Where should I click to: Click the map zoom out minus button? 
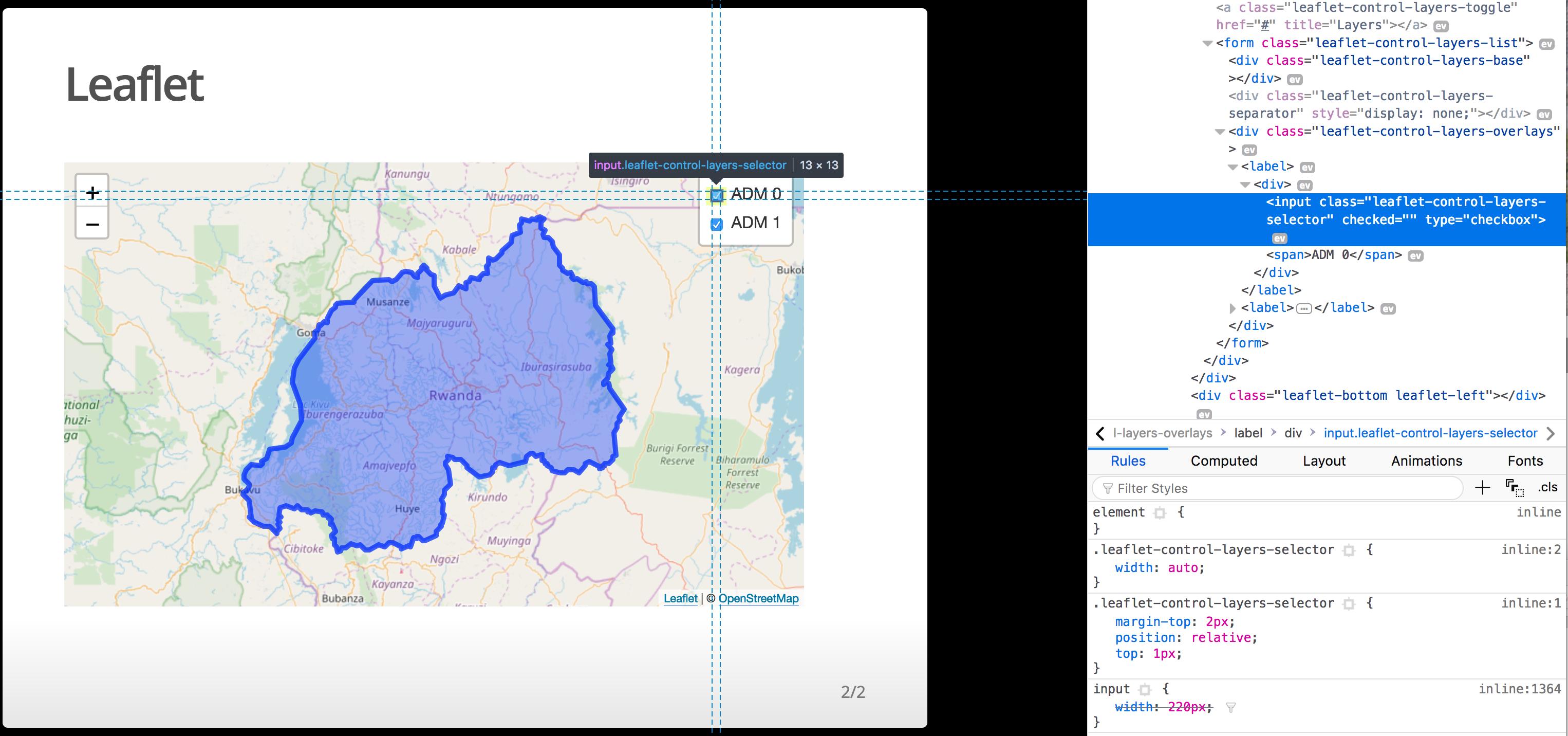point(92,224)
